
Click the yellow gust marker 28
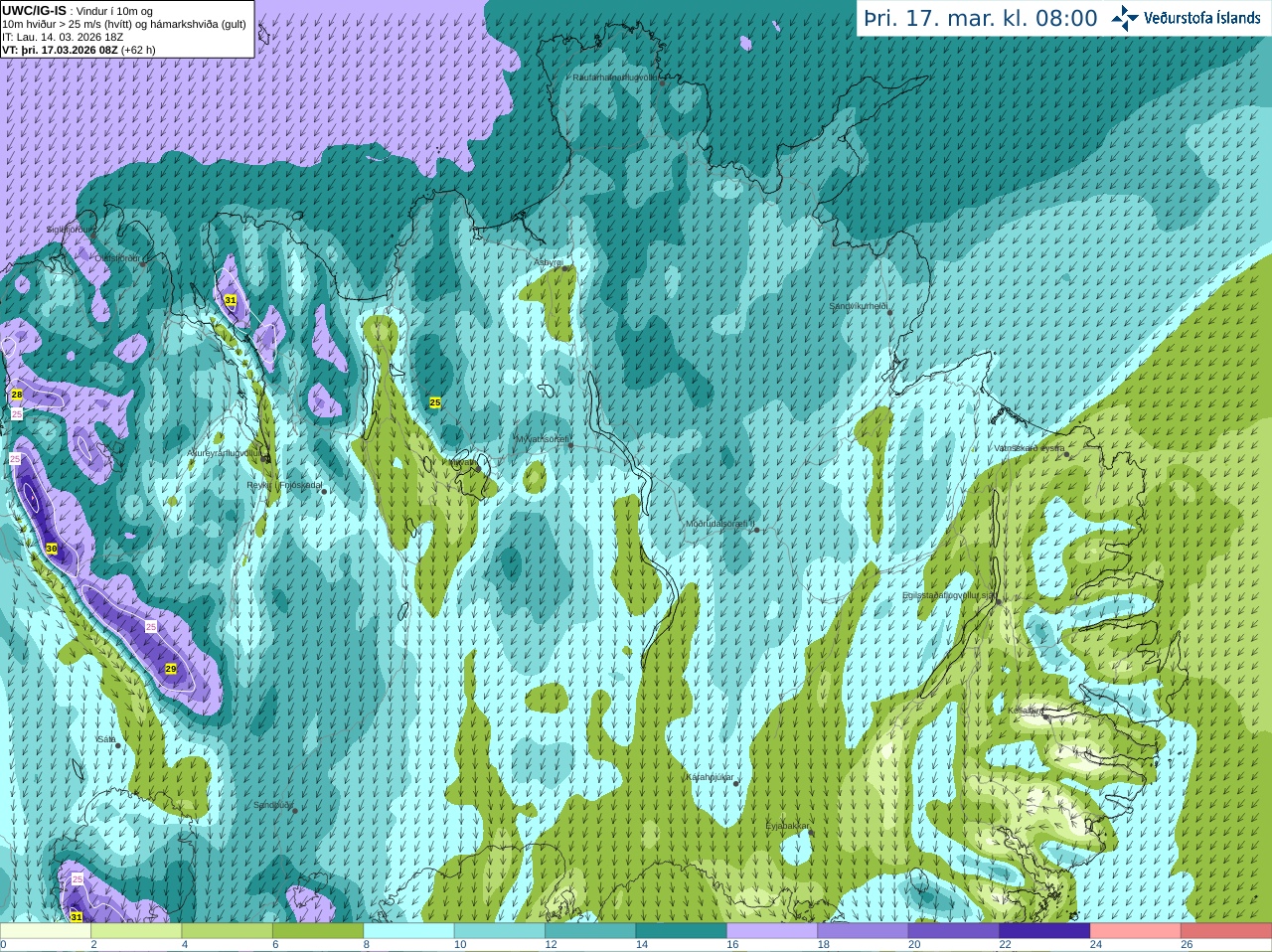(17, 395)
